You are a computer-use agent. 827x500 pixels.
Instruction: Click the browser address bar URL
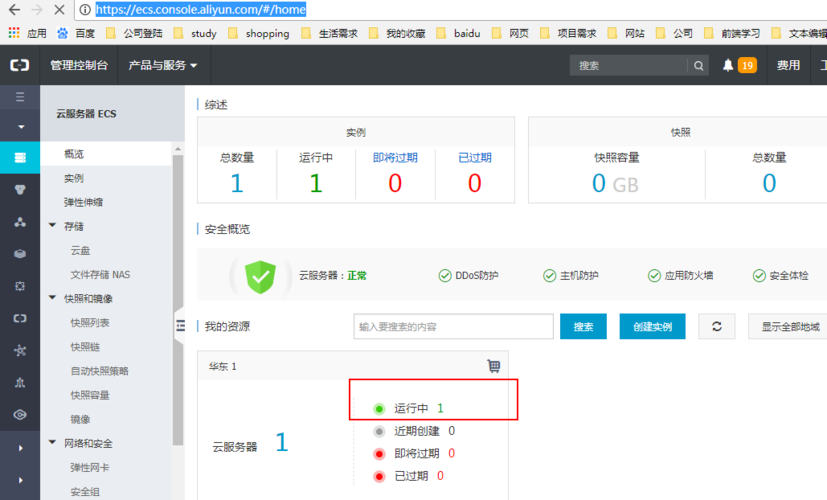200,9
